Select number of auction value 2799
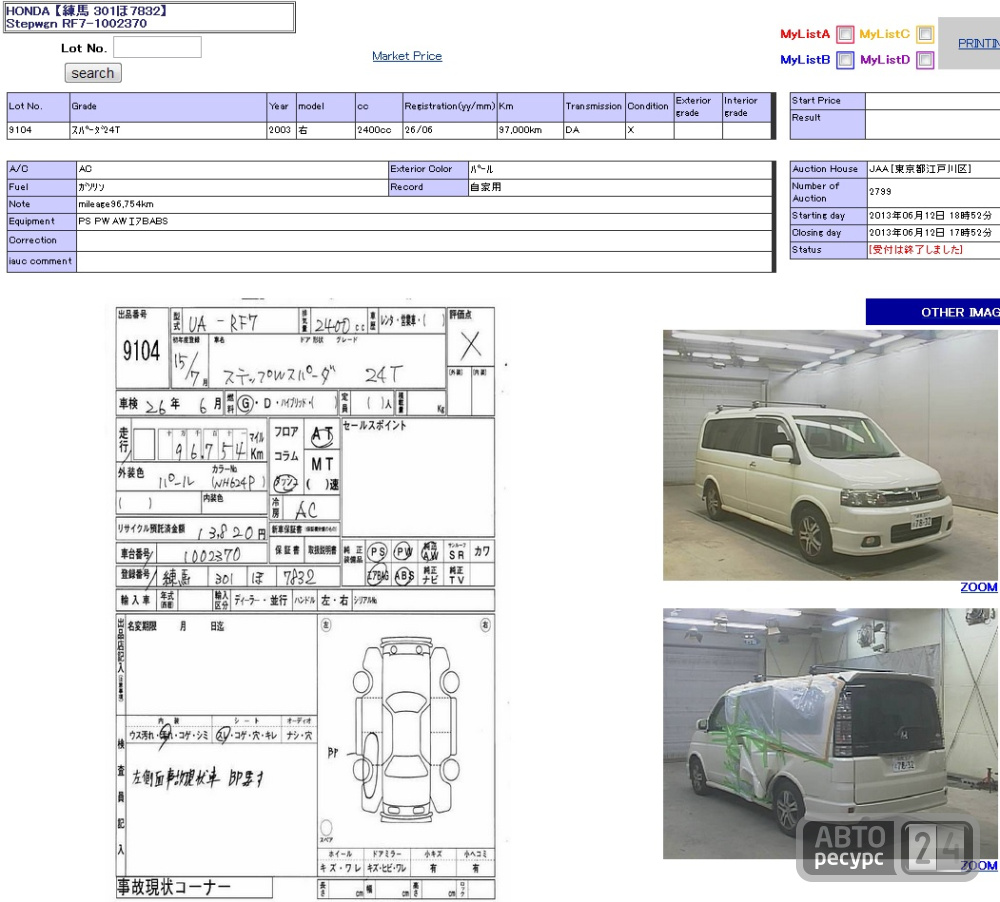1000x902 pixels. pyautogui.click(x=880, y=191)
